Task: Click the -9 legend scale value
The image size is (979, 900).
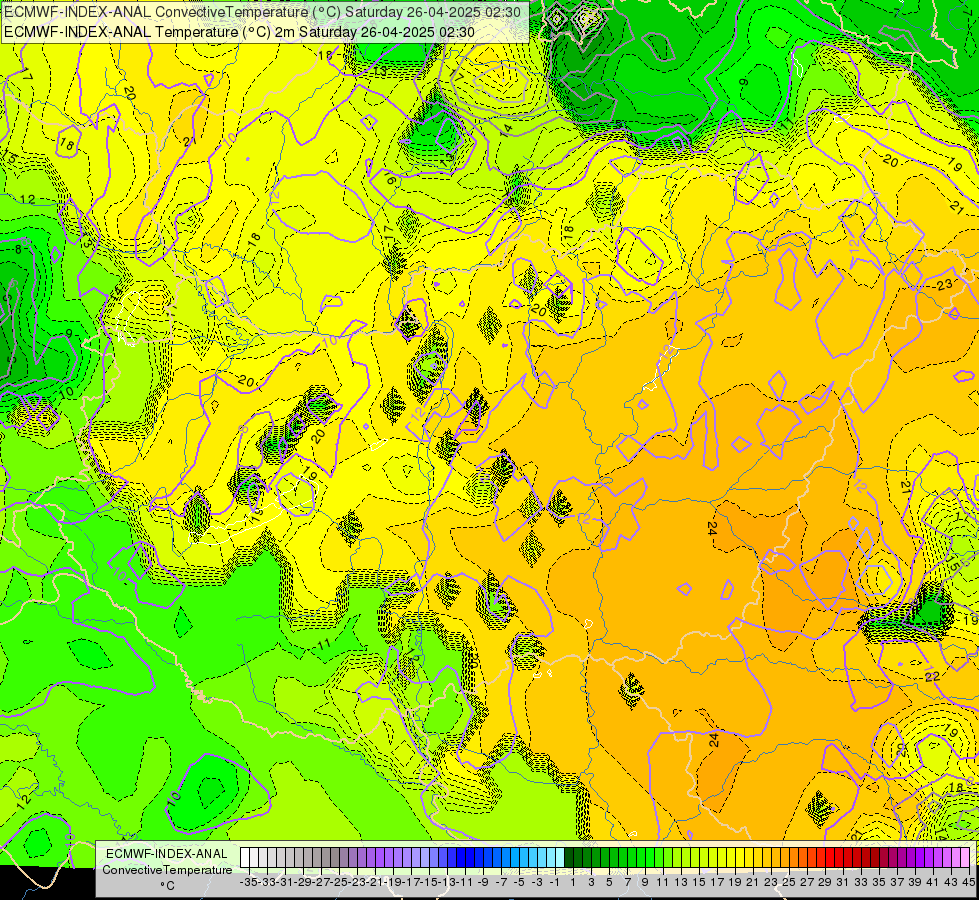Action: [483, 883]
